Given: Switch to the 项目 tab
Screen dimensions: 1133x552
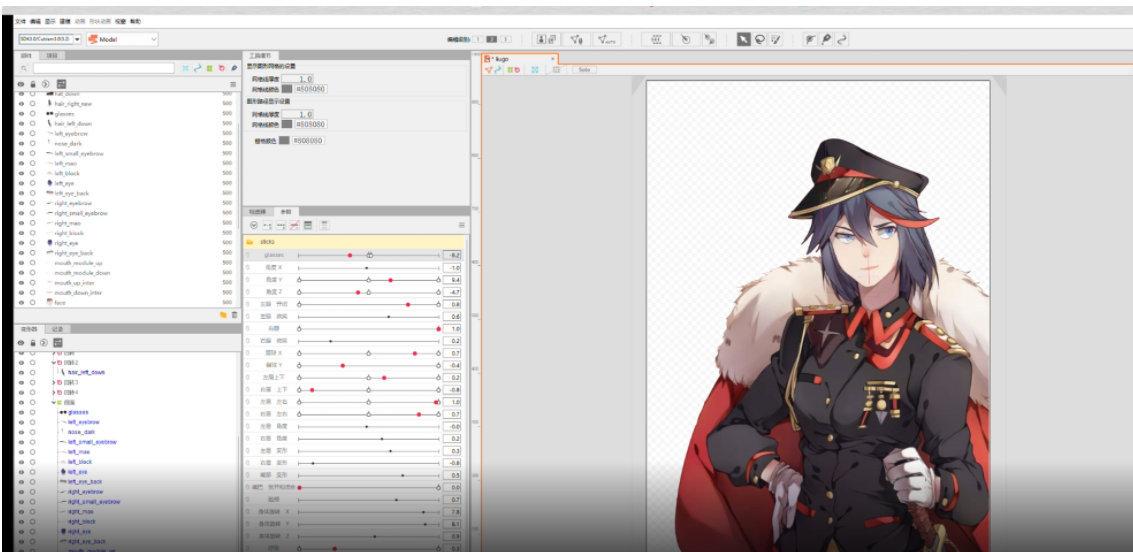Looking at the screenshot, I should click(52, 55).
